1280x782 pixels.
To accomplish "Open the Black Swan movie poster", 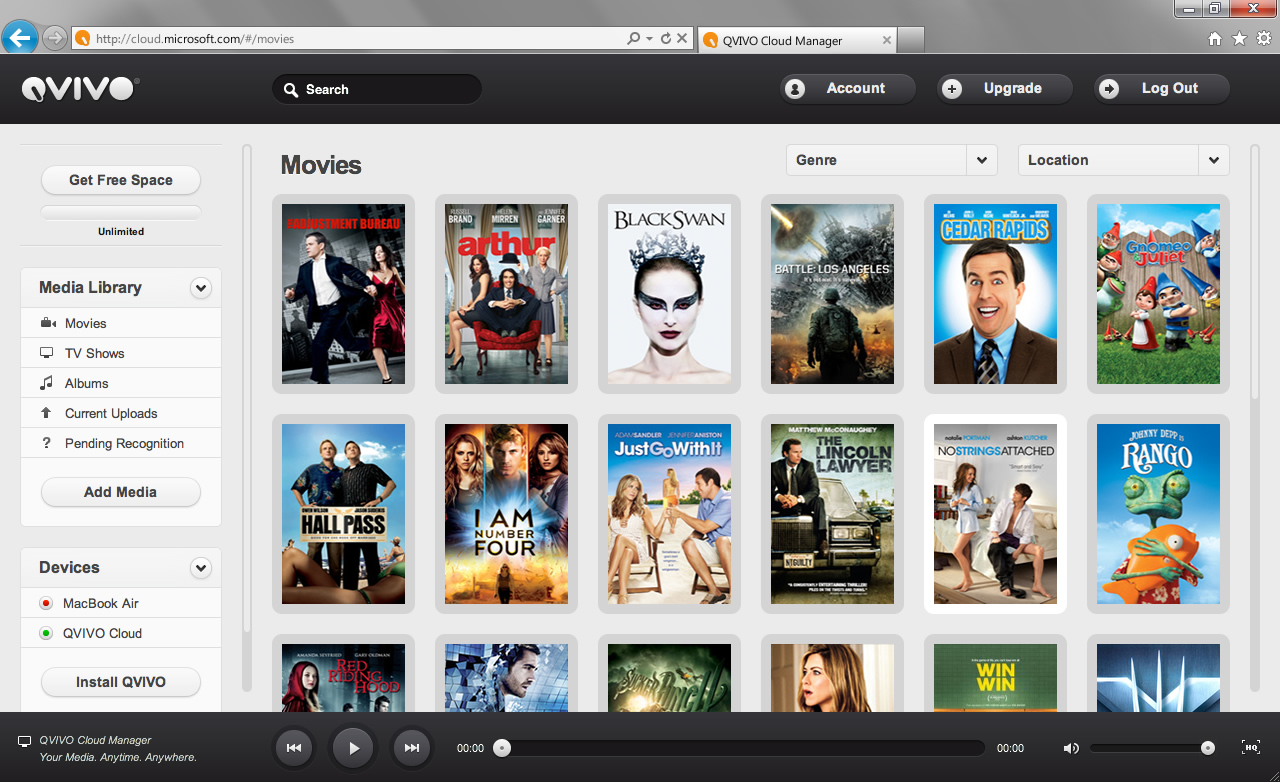I will (x=670, y=294).
